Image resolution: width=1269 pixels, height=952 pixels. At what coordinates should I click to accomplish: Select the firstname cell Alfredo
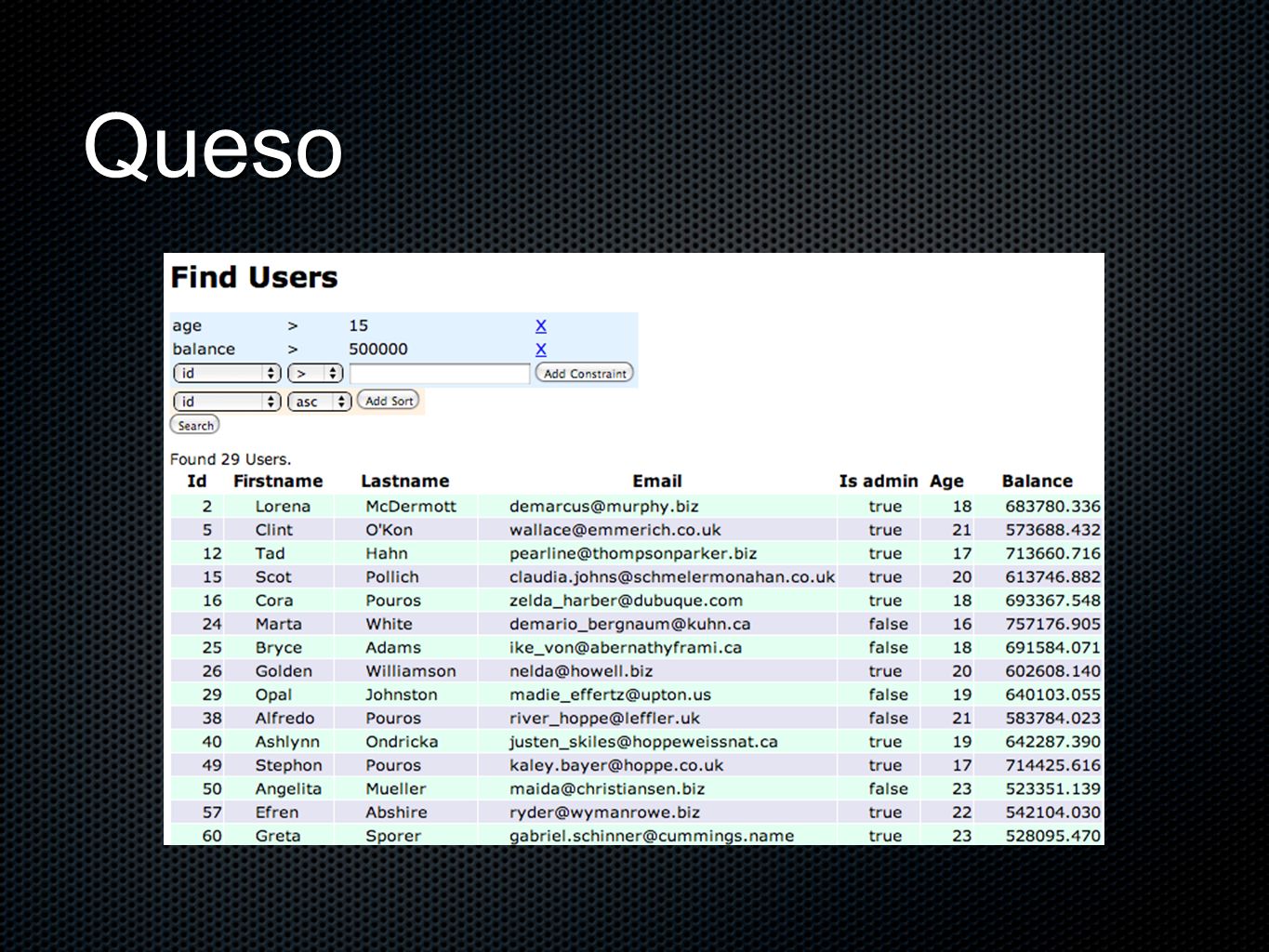[x=284, y=719]
